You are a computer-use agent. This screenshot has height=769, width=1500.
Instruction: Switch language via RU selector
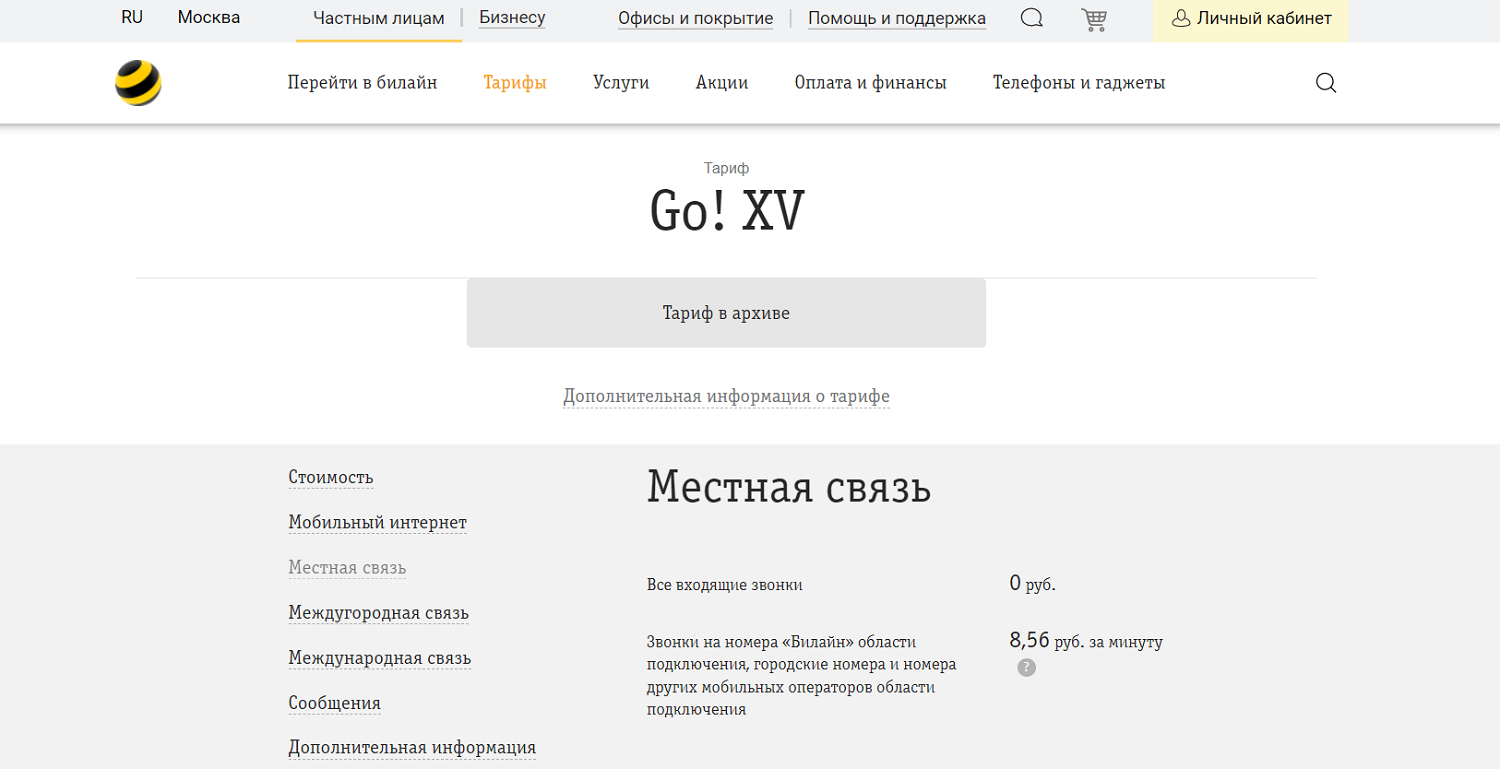(x=132, y=17)
